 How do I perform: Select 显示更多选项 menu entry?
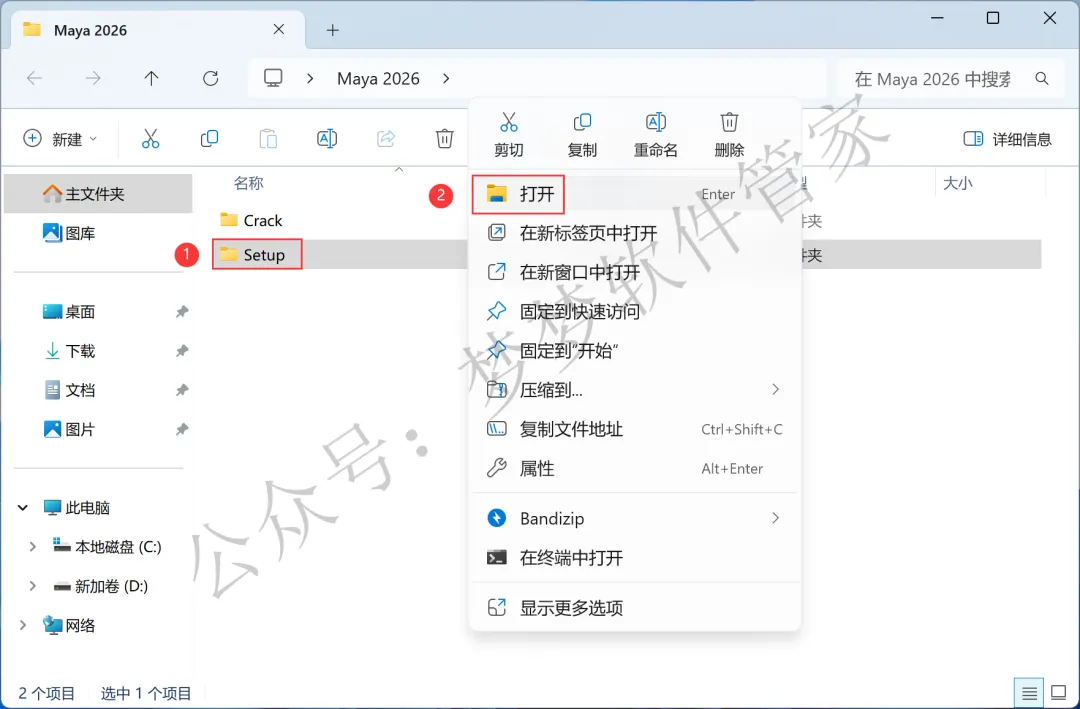(634, 608)
